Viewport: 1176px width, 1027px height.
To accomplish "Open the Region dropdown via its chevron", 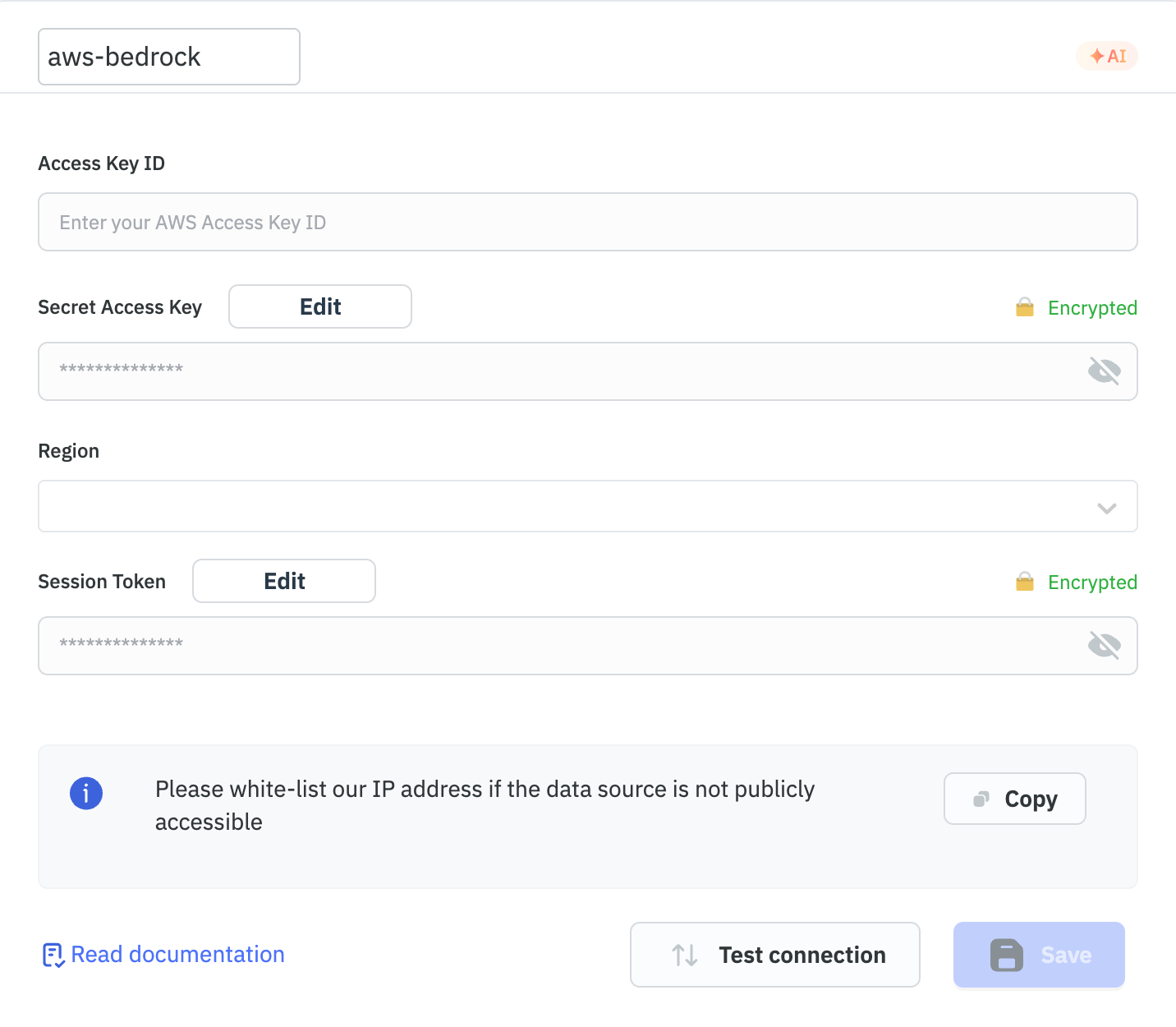I will tap(1106, 507).
